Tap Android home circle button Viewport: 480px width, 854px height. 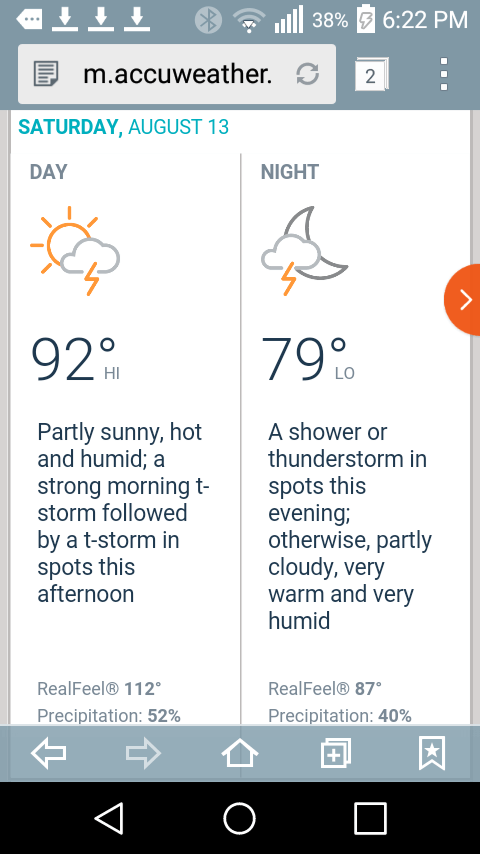click(240, 819)
